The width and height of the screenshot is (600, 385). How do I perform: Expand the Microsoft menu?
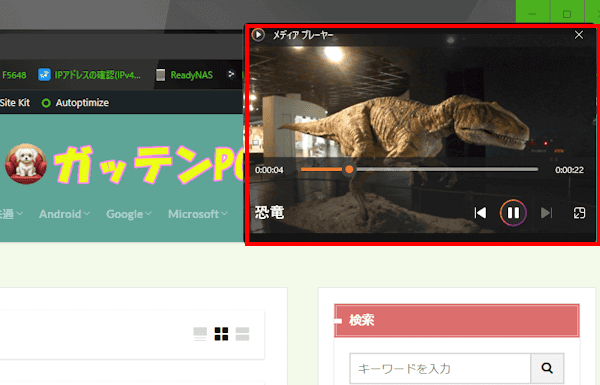coord(197,214)
